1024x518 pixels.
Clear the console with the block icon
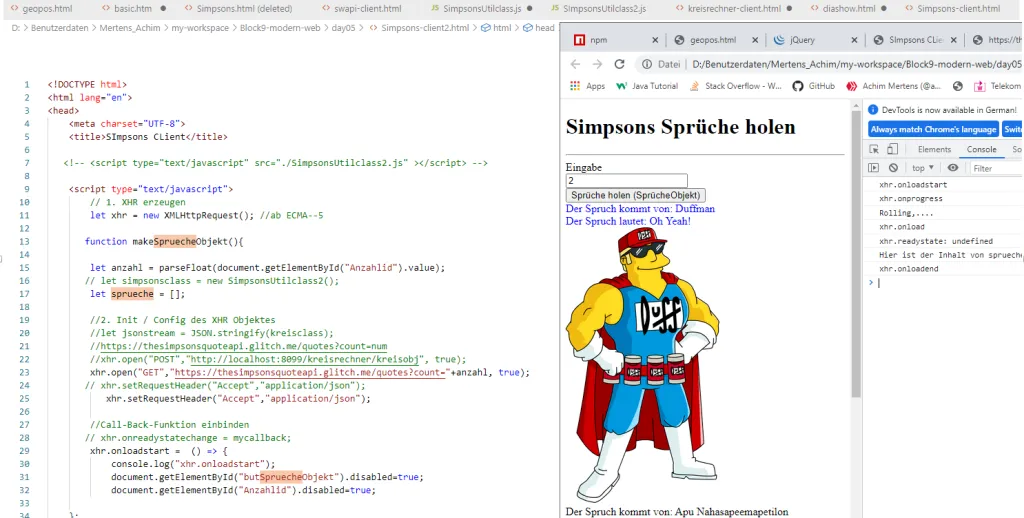click(x=893, y=168)
